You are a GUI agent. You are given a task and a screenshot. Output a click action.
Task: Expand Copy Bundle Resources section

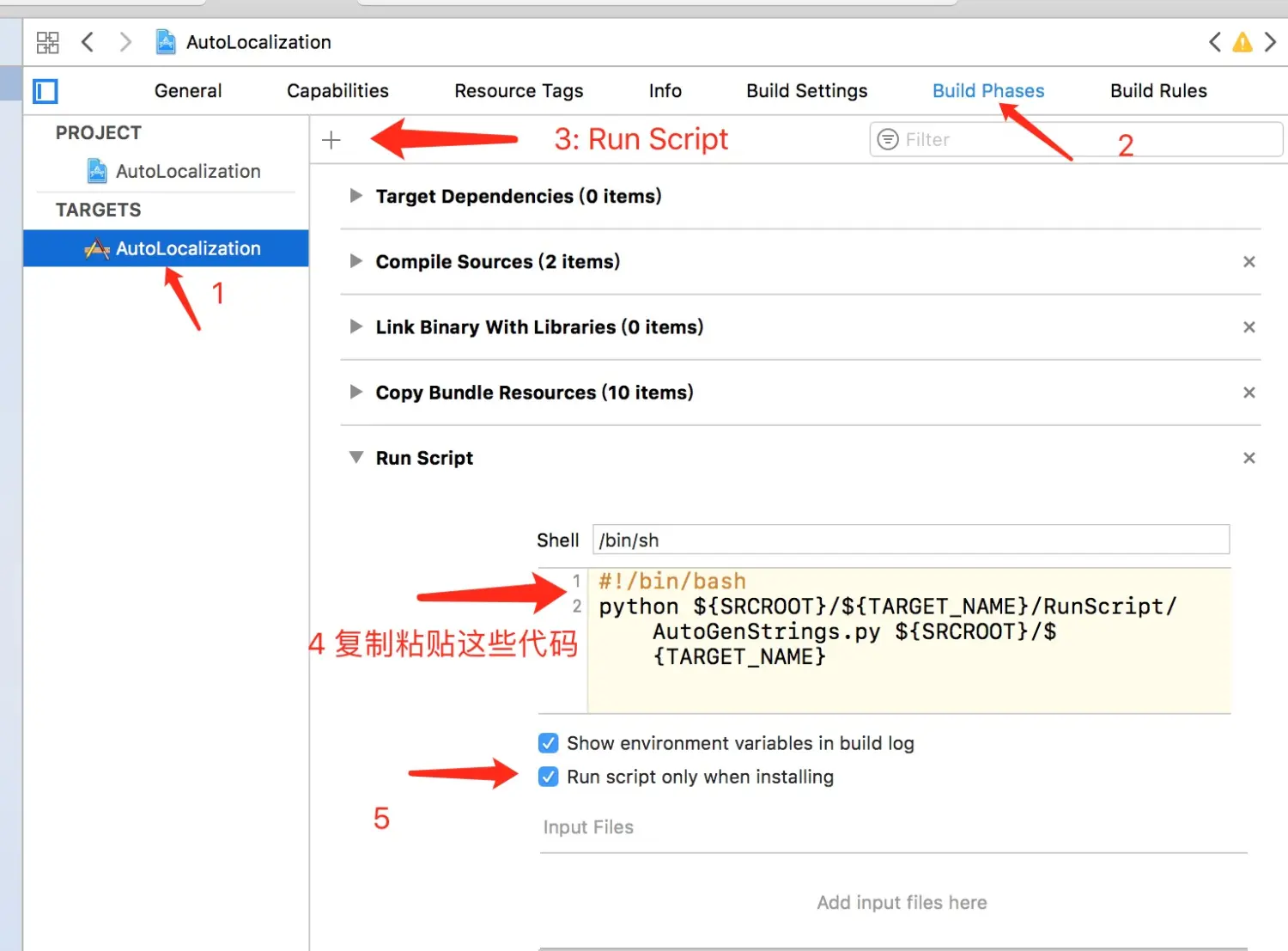pos(355,392)
